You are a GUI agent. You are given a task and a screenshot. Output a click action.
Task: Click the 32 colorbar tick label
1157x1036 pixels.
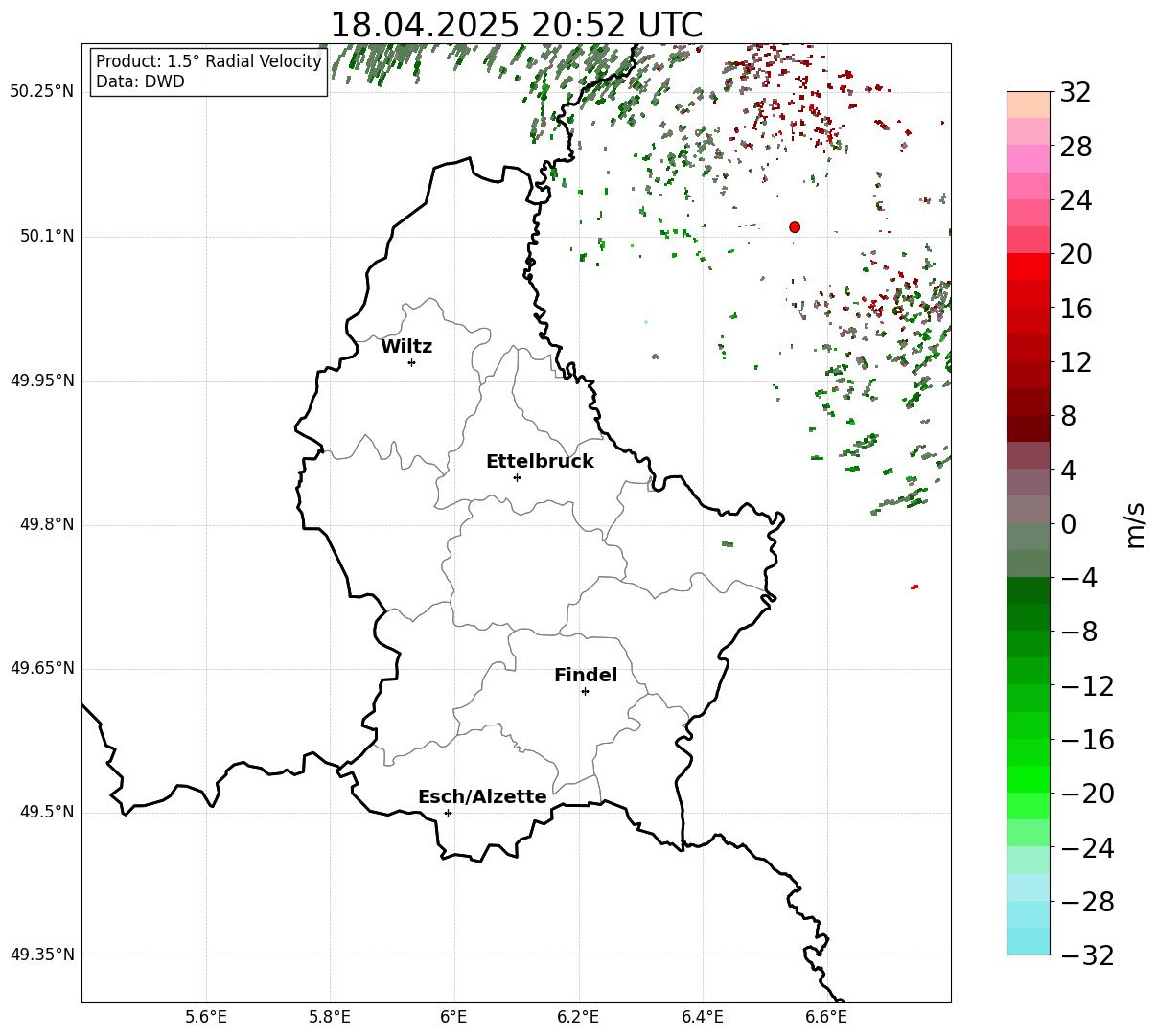tap(1076, 93)
